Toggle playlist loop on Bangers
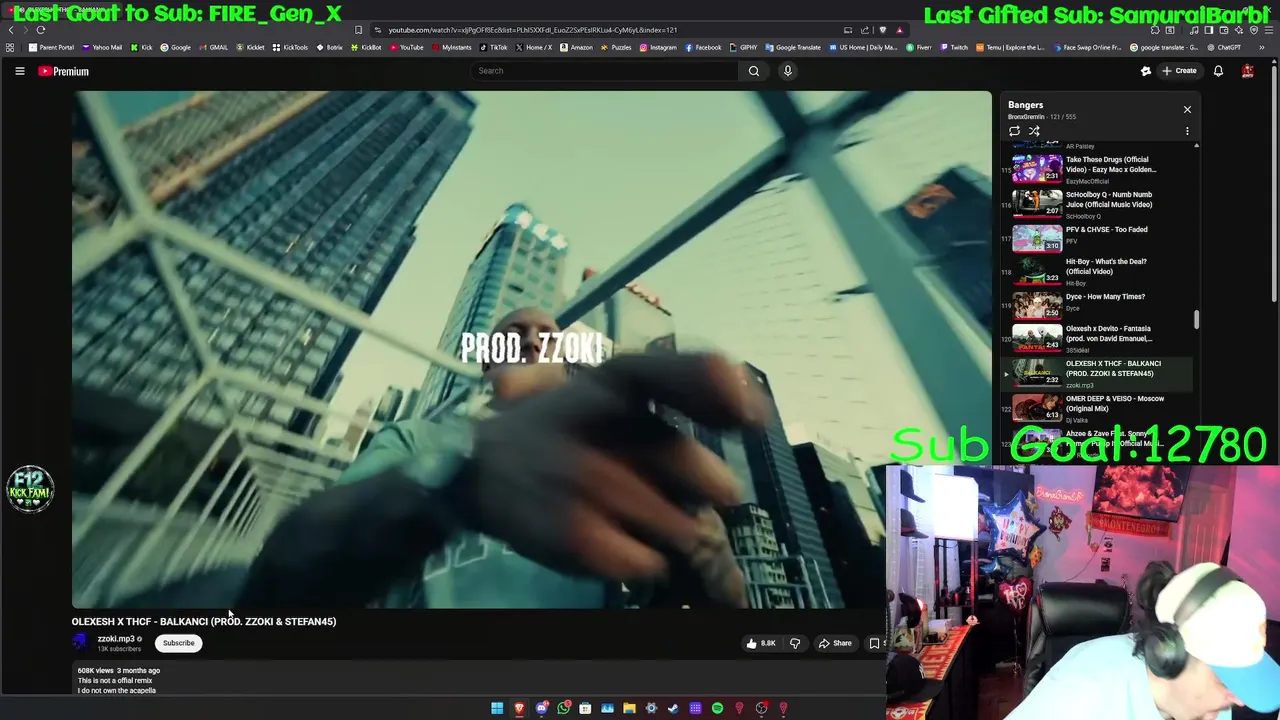Viewport: 1280px width, 720px height. pyautogui.click(x=1014, y=131)
